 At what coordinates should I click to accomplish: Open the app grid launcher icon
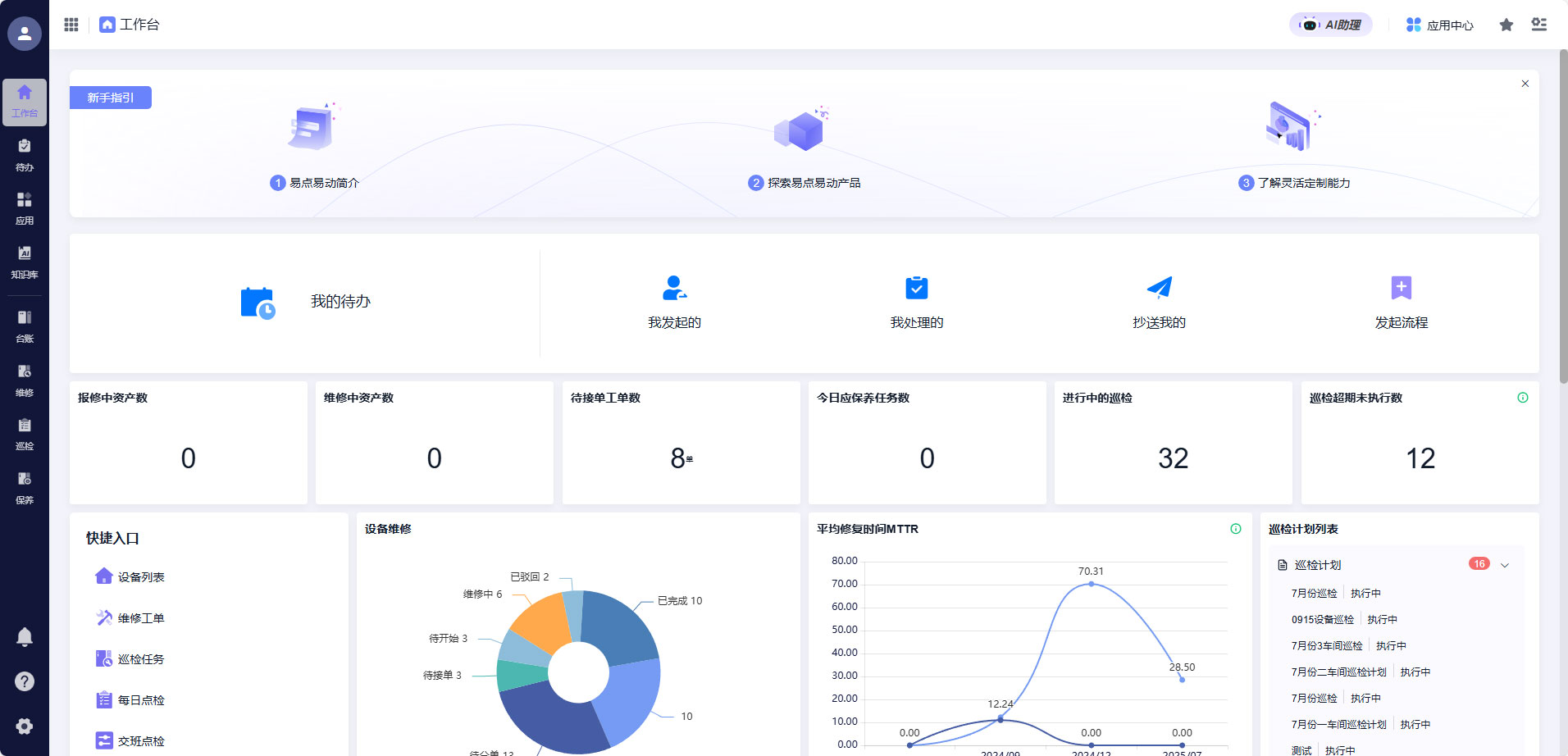pyautogui.click(x=71, y=25)
